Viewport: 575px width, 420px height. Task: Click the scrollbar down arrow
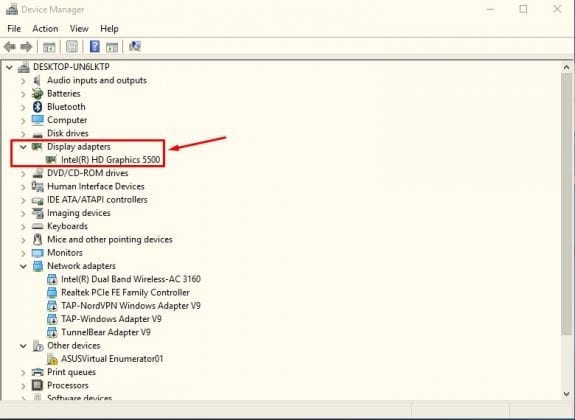566,394
